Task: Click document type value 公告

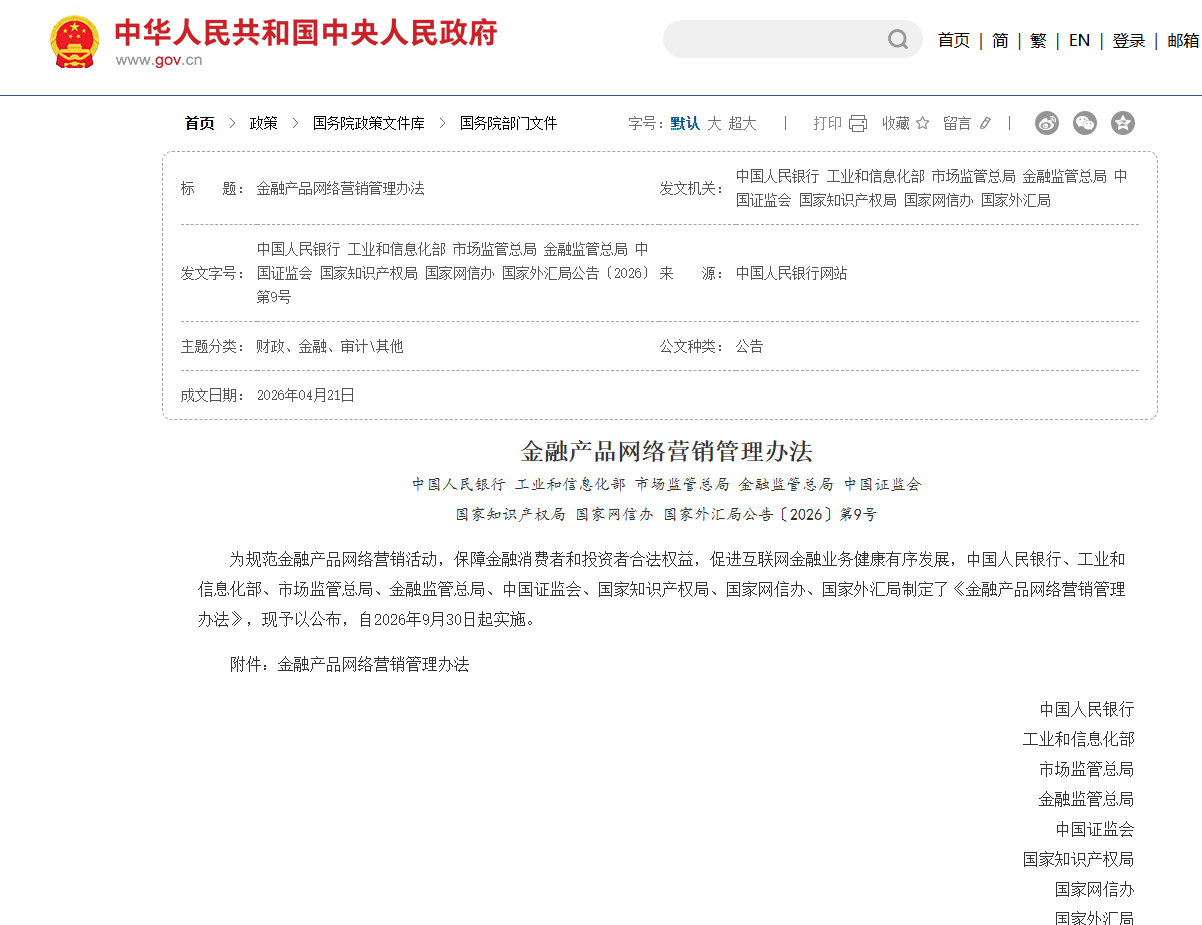Action: pyautogui.click(x=749, y=346)
